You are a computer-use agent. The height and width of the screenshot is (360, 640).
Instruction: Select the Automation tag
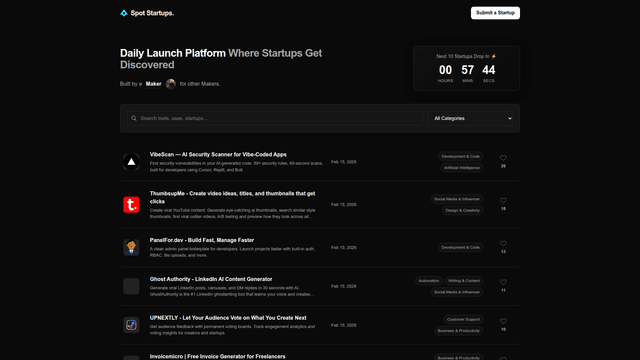pyautogui.click(x=429, y=281)
